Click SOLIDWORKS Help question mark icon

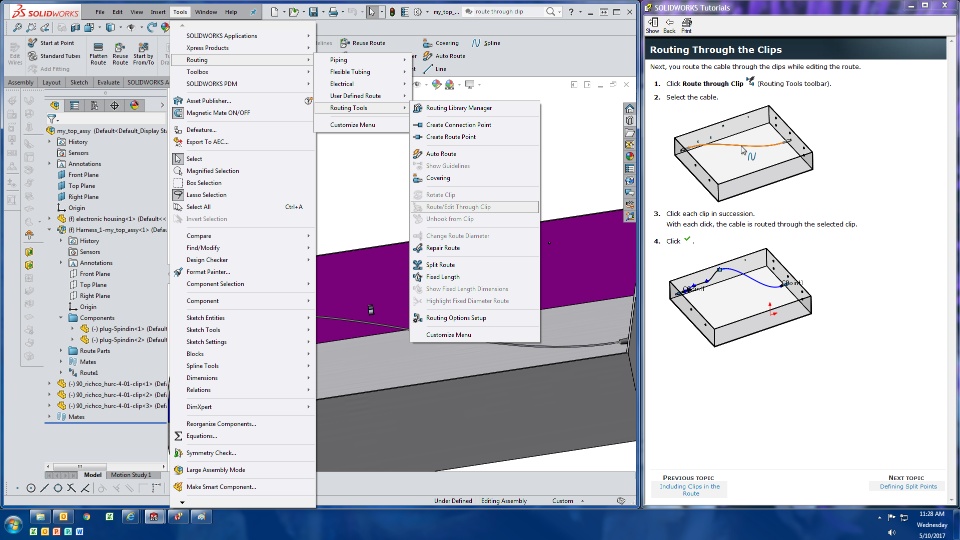(571, 12)
